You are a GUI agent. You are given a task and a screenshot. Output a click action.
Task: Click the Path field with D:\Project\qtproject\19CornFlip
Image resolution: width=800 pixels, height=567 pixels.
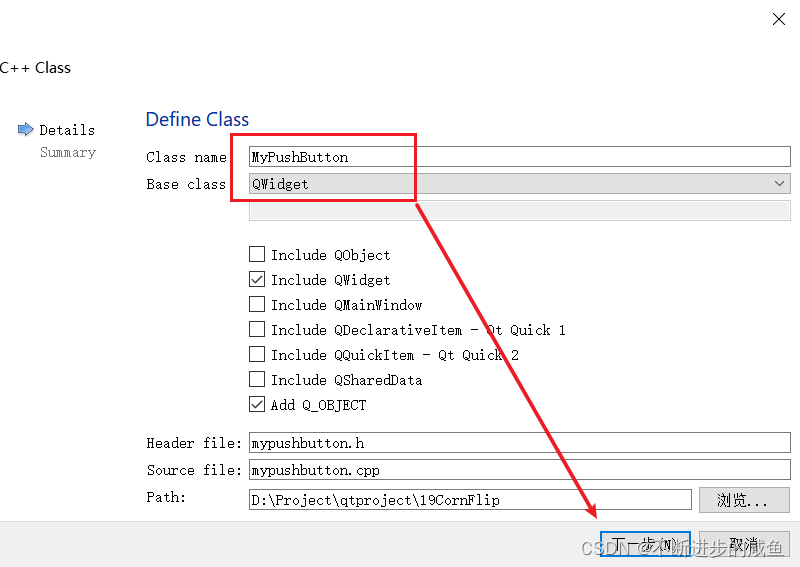(470, 500)
